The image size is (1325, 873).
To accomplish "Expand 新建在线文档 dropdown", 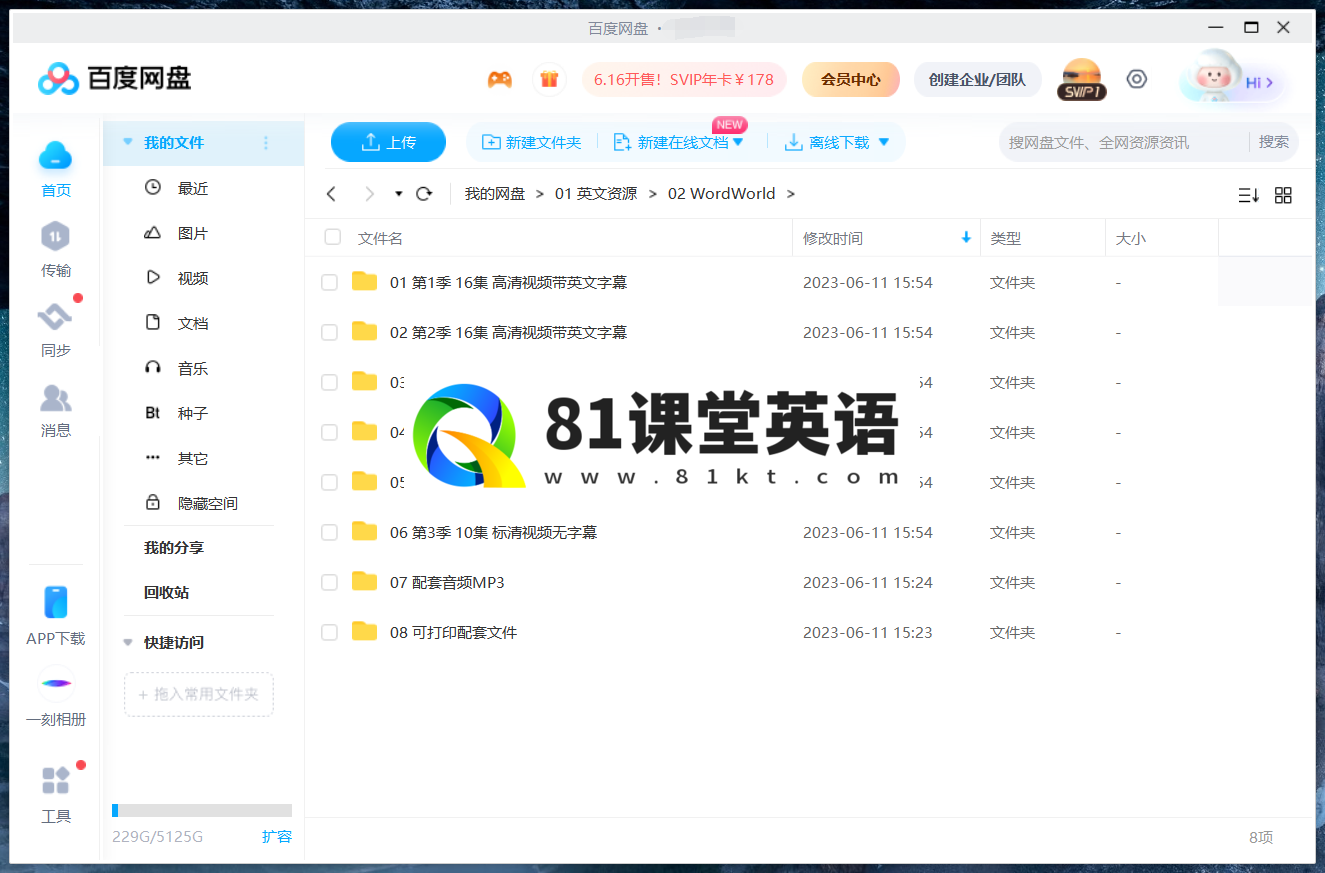I will 738,143.
